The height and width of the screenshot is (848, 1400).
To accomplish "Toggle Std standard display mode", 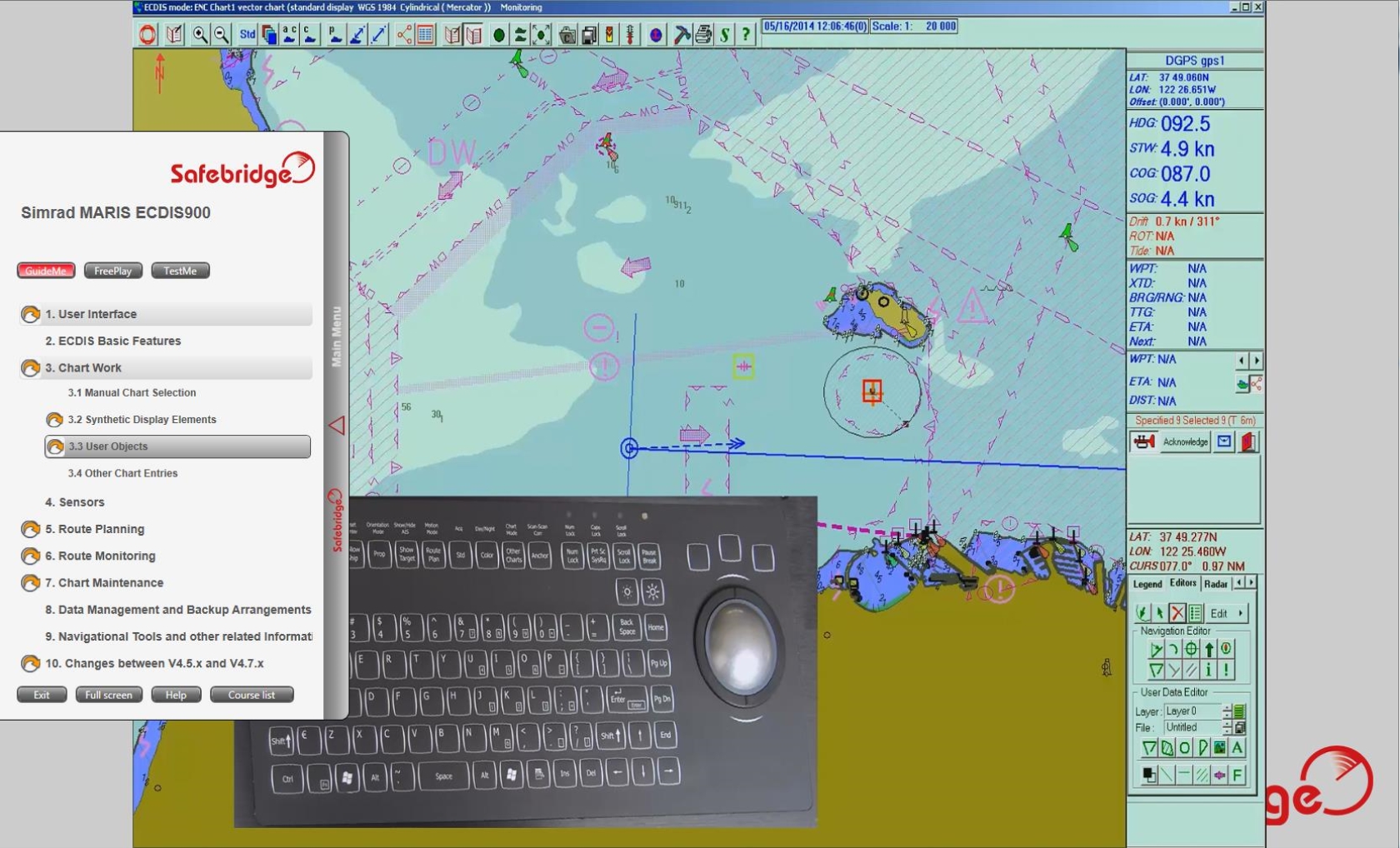I will click(247, 35).
